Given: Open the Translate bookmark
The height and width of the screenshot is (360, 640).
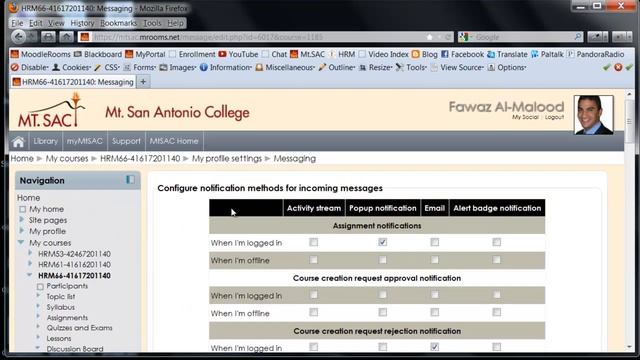Looking at the screenshot, I should (507, 54).
